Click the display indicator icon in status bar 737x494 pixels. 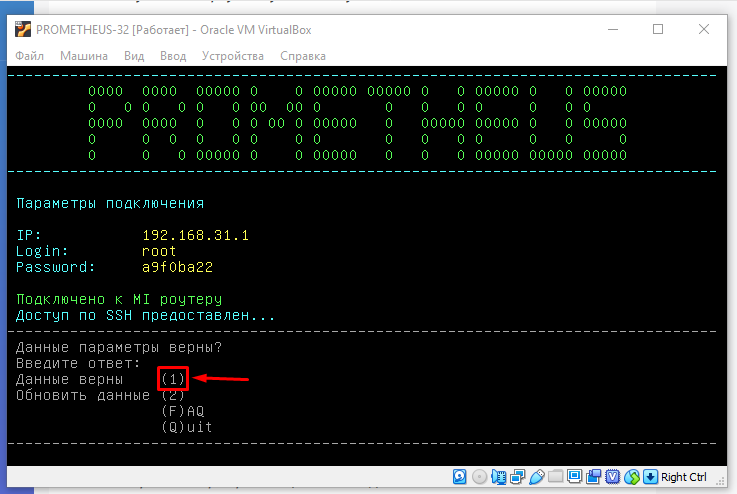click(x=573, y=476)
